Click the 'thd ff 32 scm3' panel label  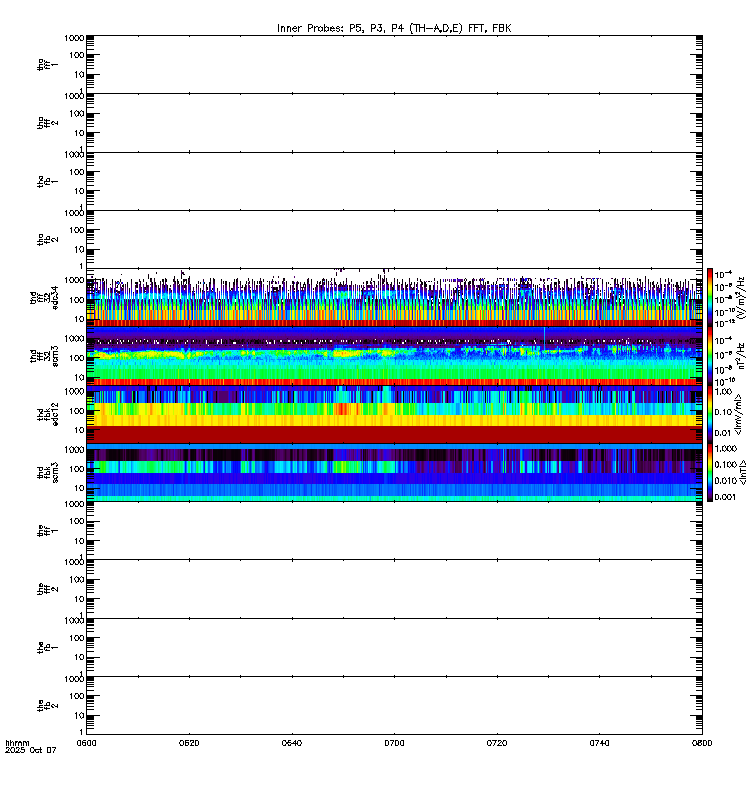click(x=44, y=356)
